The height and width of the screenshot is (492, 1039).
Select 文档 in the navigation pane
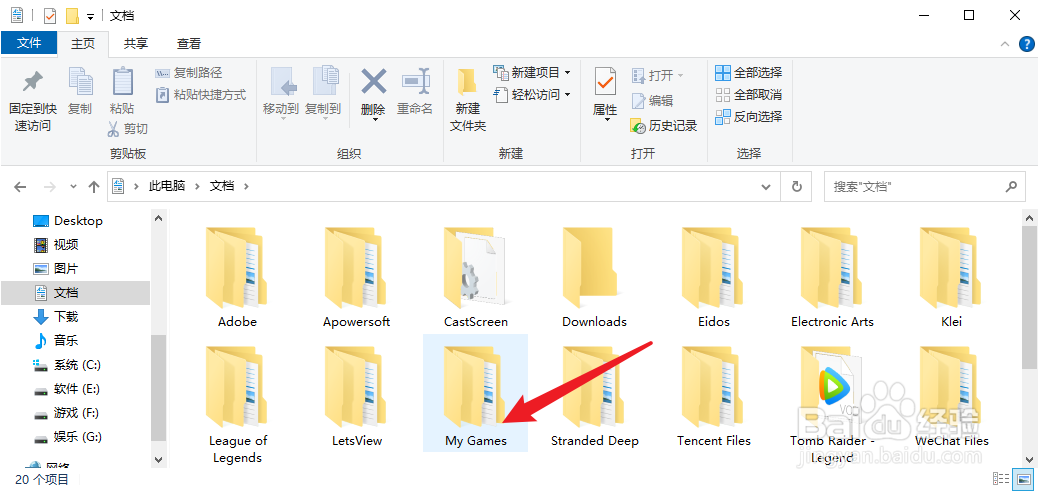click(75, 292)
